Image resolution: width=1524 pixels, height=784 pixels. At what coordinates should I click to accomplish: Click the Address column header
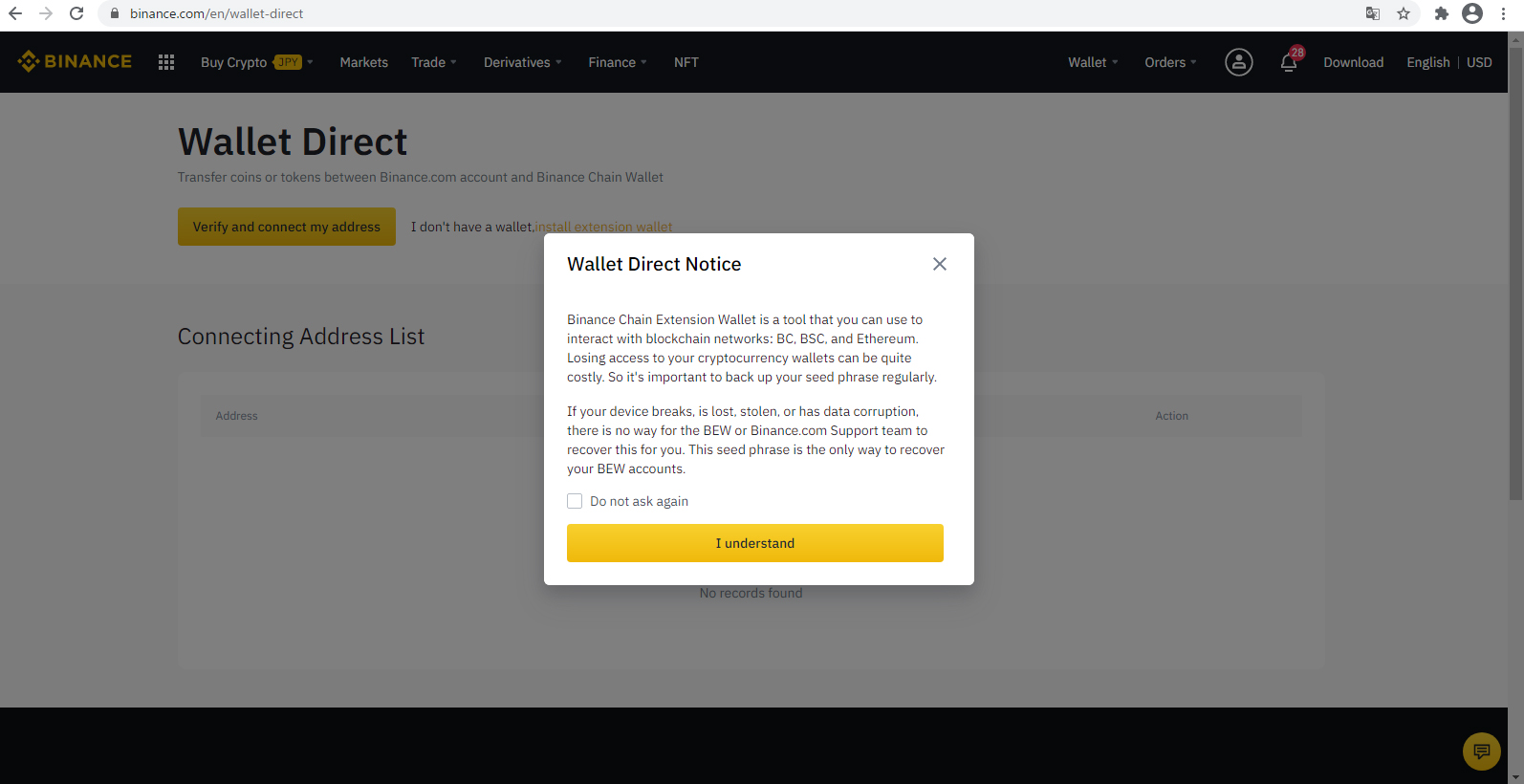click(236, 416)
